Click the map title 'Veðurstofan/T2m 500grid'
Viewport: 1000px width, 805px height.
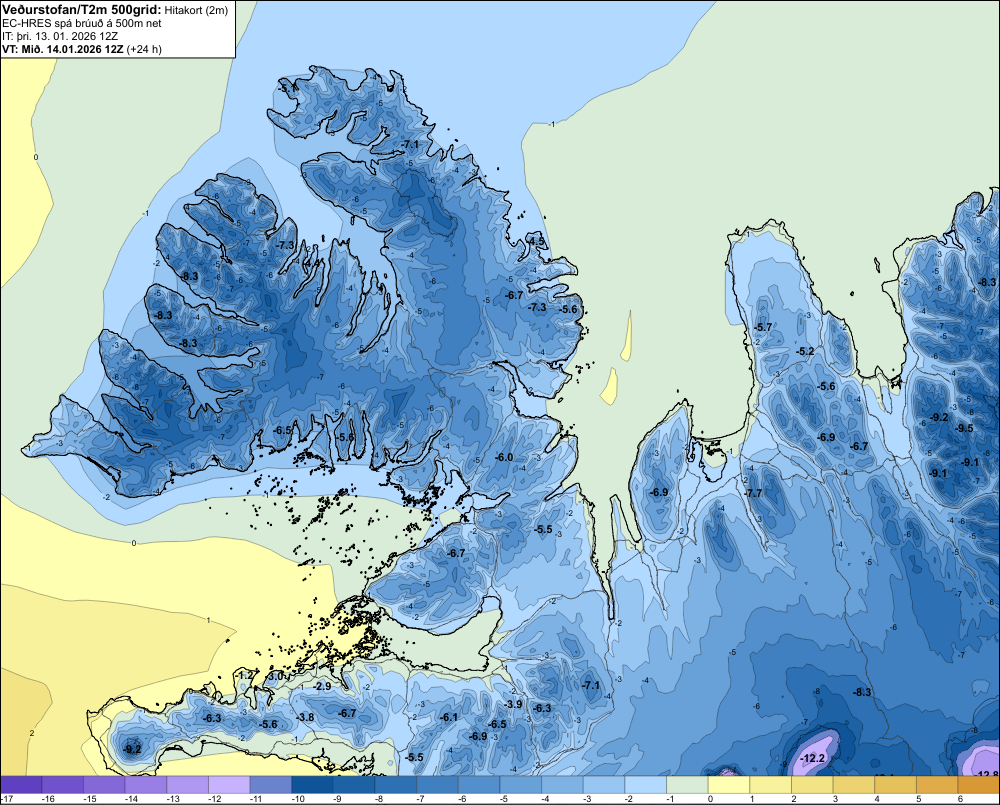click(x=80, y=10)
